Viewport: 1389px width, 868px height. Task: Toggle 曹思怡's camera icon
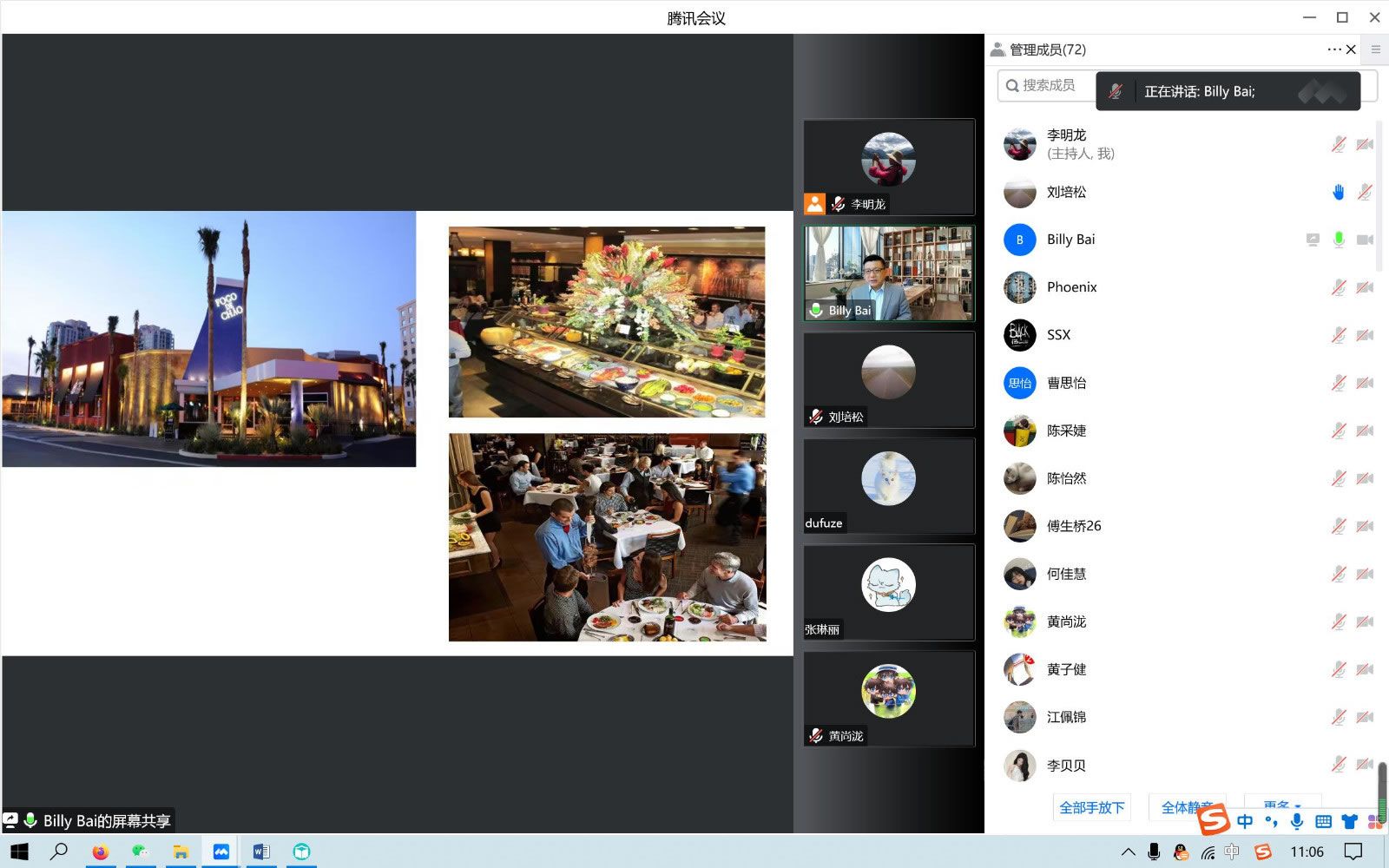(x=1365, y=383)
